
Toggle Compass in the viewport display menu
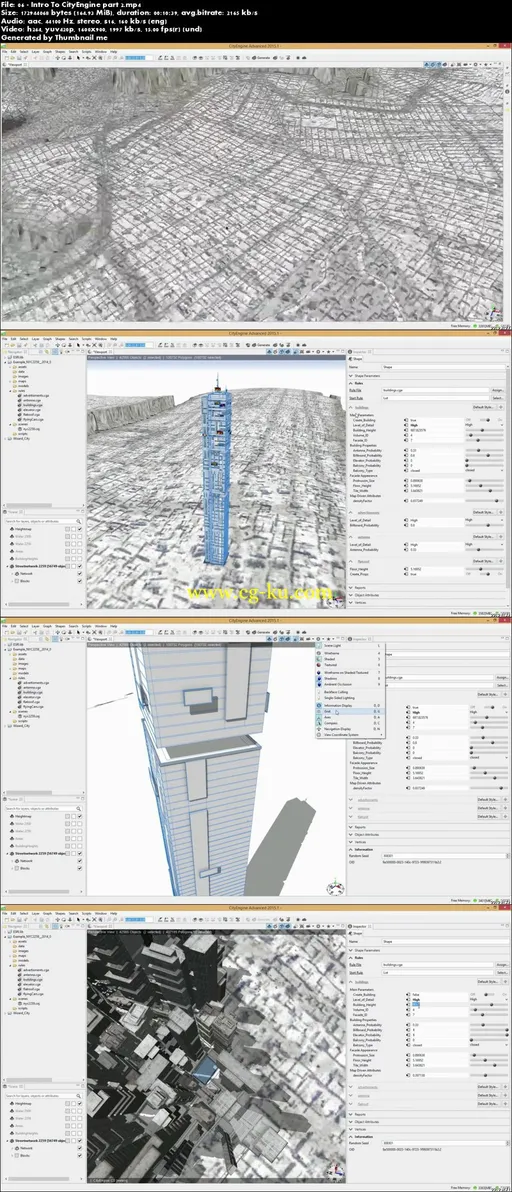(350, 723)
